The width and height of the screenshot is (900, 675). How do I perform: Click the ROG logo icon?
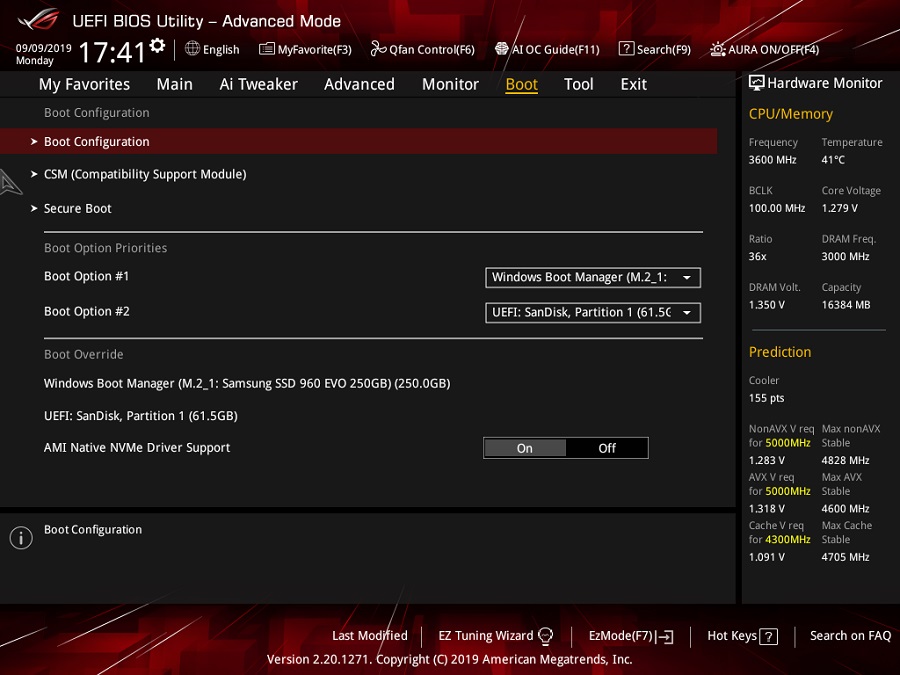tap(39, 19)
